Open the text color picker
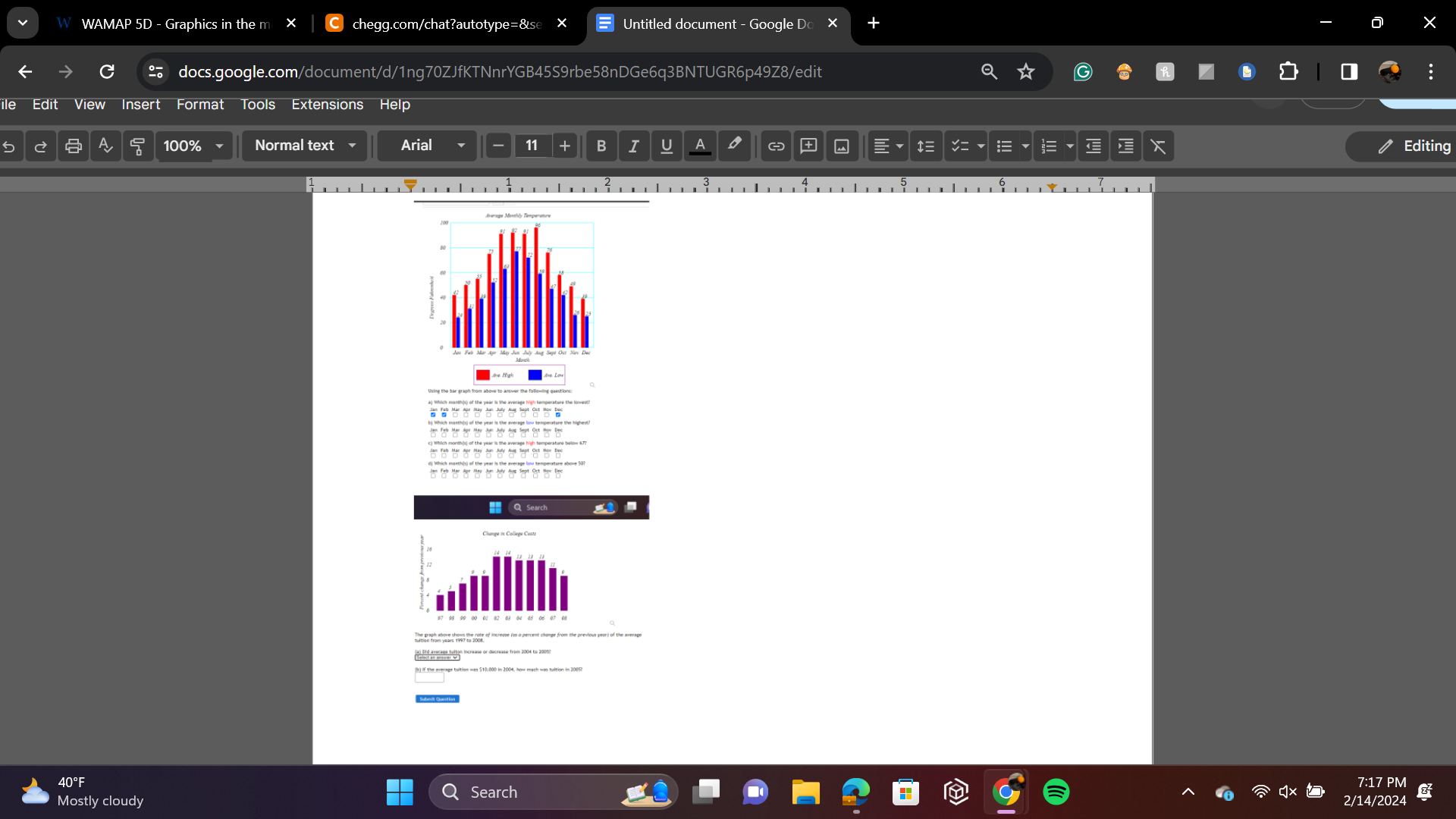Viewport: 1456px width, 819px height. point(700,146)
